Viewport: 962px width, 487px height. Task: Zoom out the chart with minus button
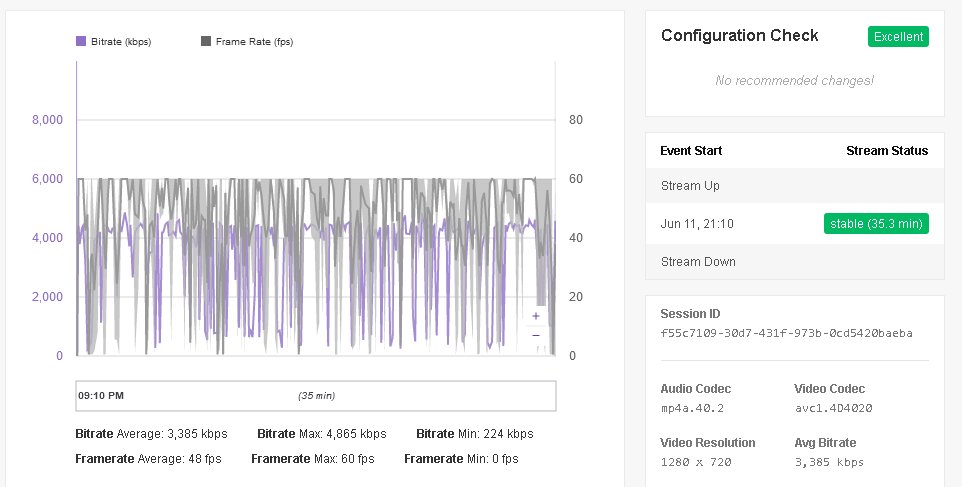[536, 335]
